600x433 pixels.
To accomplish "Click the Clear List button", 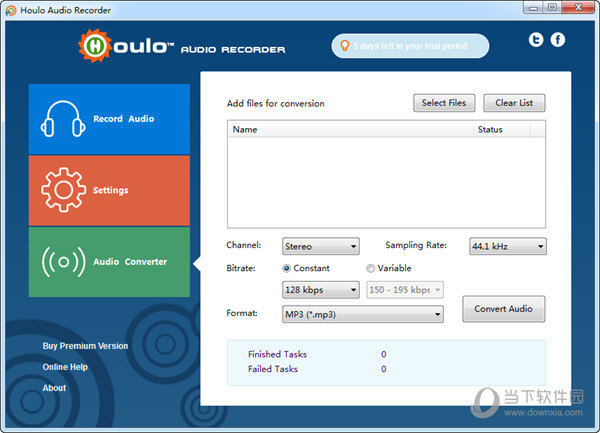I will click(514, 103).
